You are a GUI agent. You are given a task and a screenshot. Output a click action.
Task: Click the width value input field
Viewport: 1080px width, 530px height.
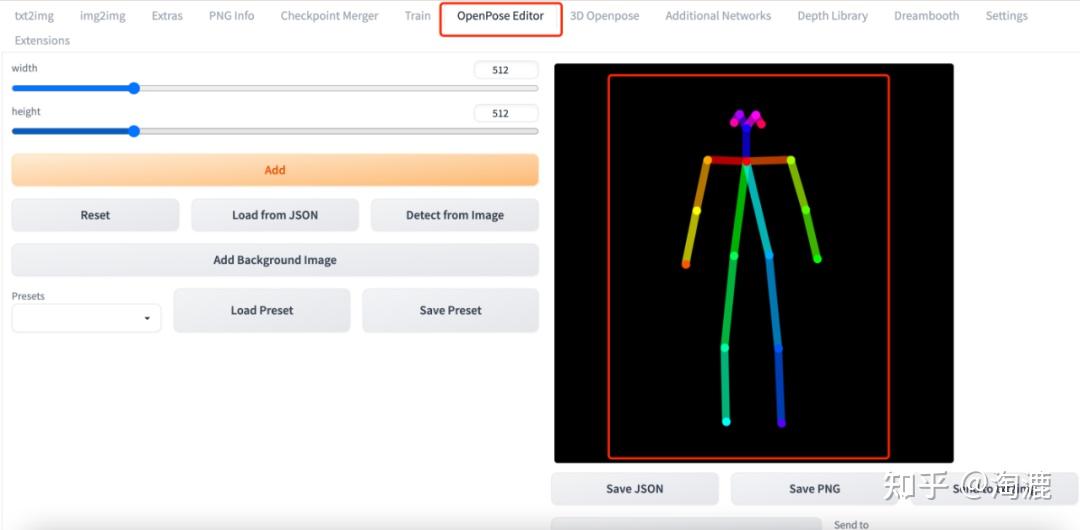pos(506,70)
